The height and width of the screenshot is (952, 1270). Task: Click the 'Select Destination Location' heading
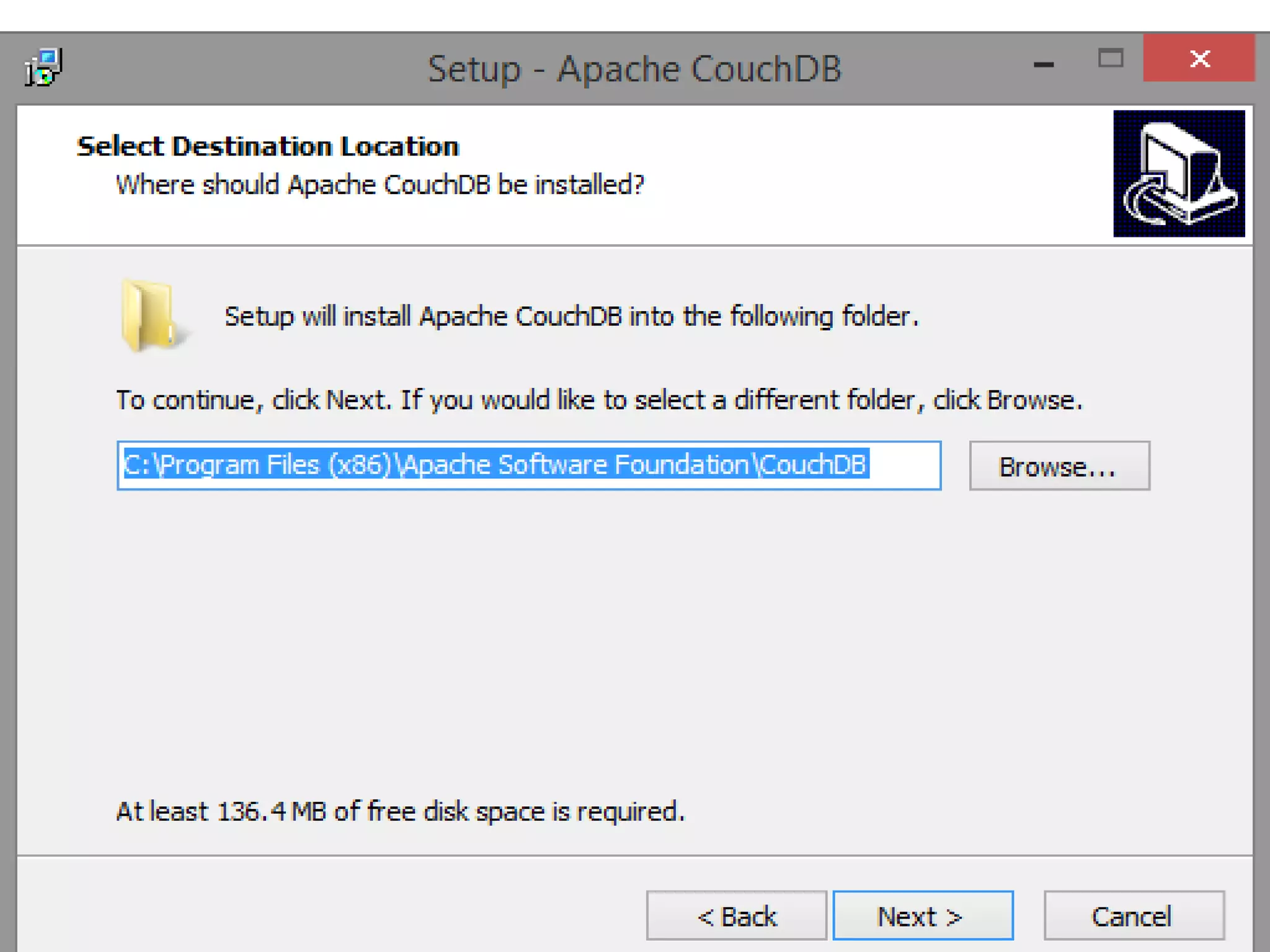pyautogui.click(x=267, y=147)
